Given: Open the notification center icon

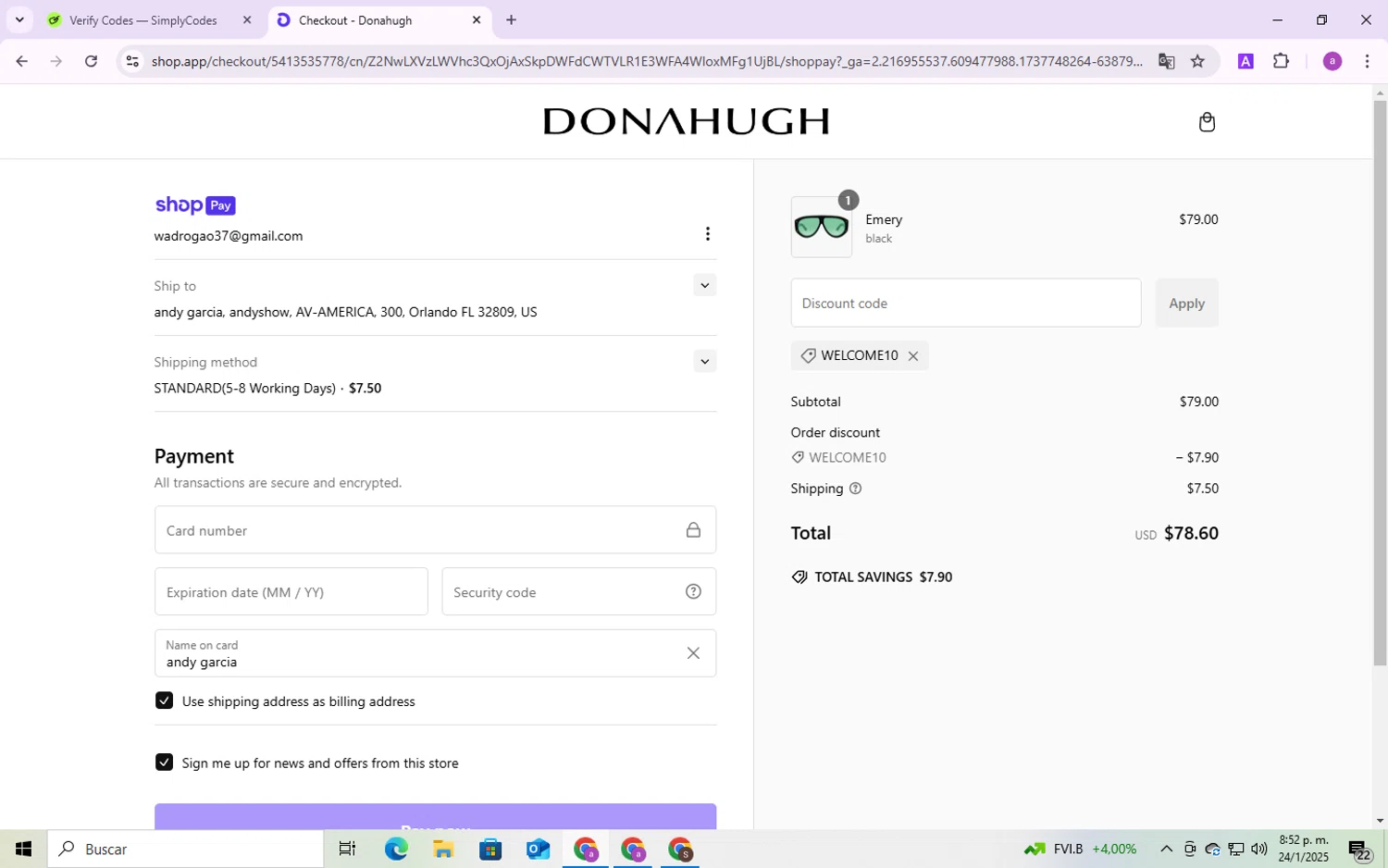Looking at the screenshot, I should pyautogui.click(x=1359, y=849).
